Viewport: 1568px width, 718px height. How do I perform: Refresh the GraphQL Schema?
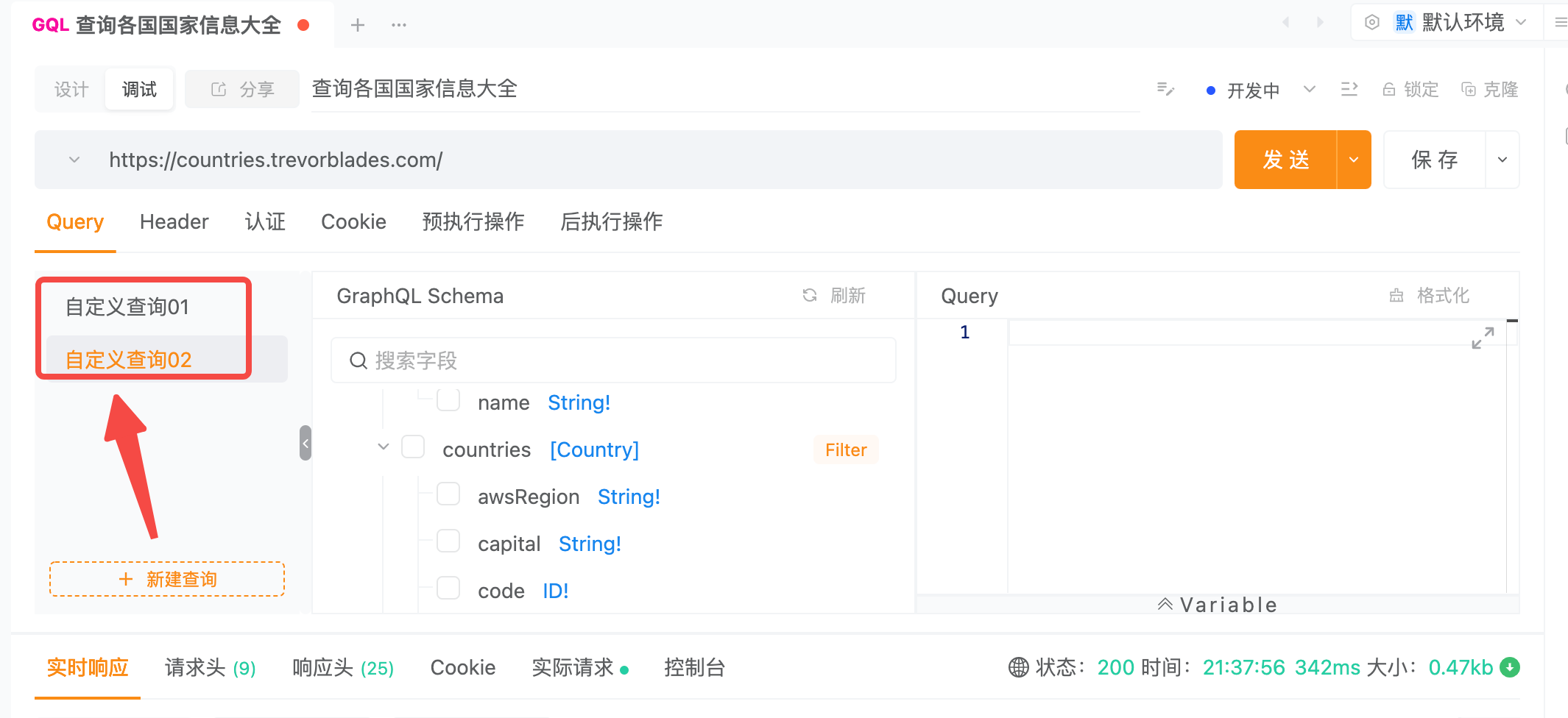click(x=810, y=295)
